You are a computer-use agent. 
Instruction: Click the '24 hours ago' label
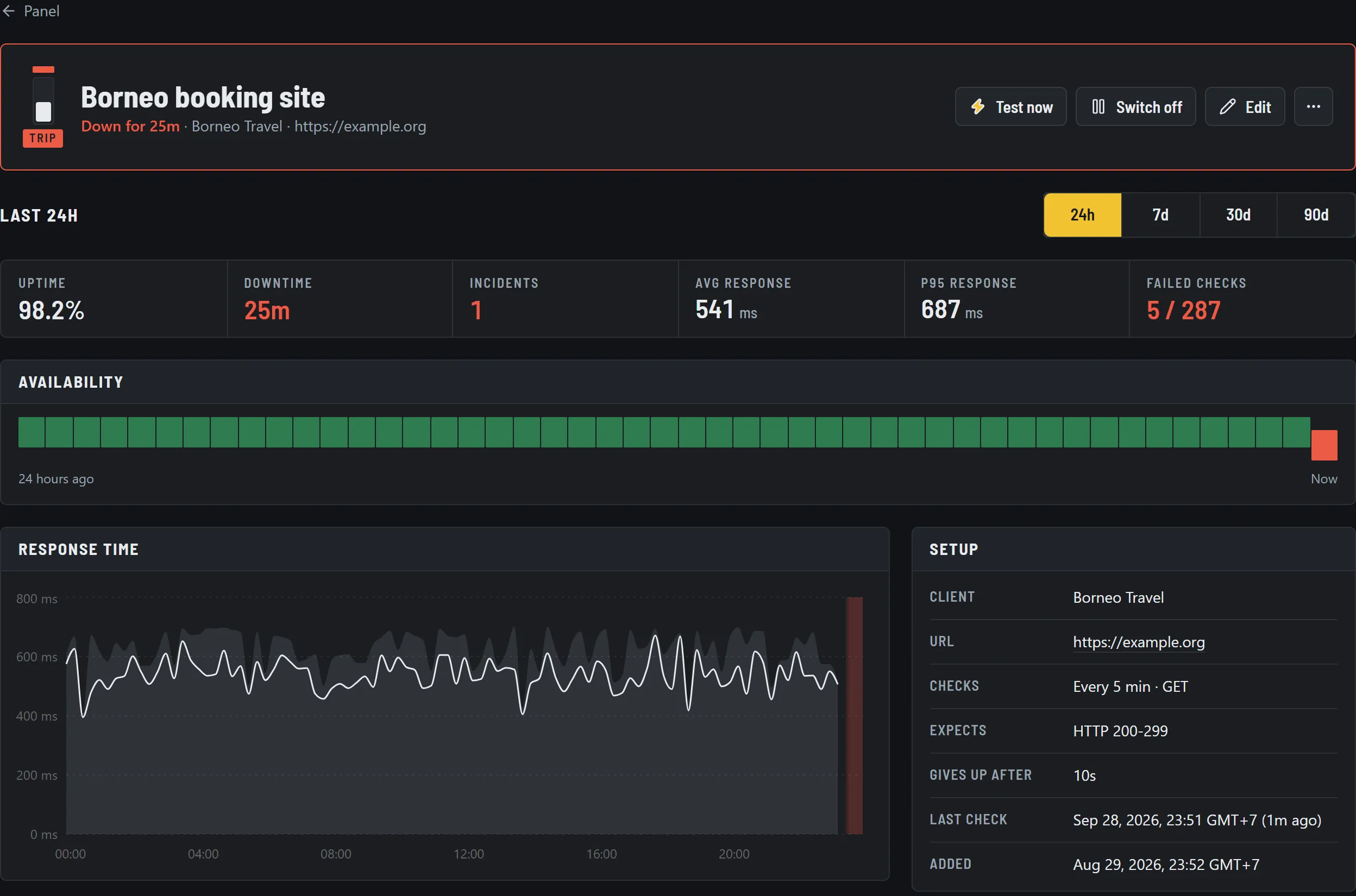[56, 479]
